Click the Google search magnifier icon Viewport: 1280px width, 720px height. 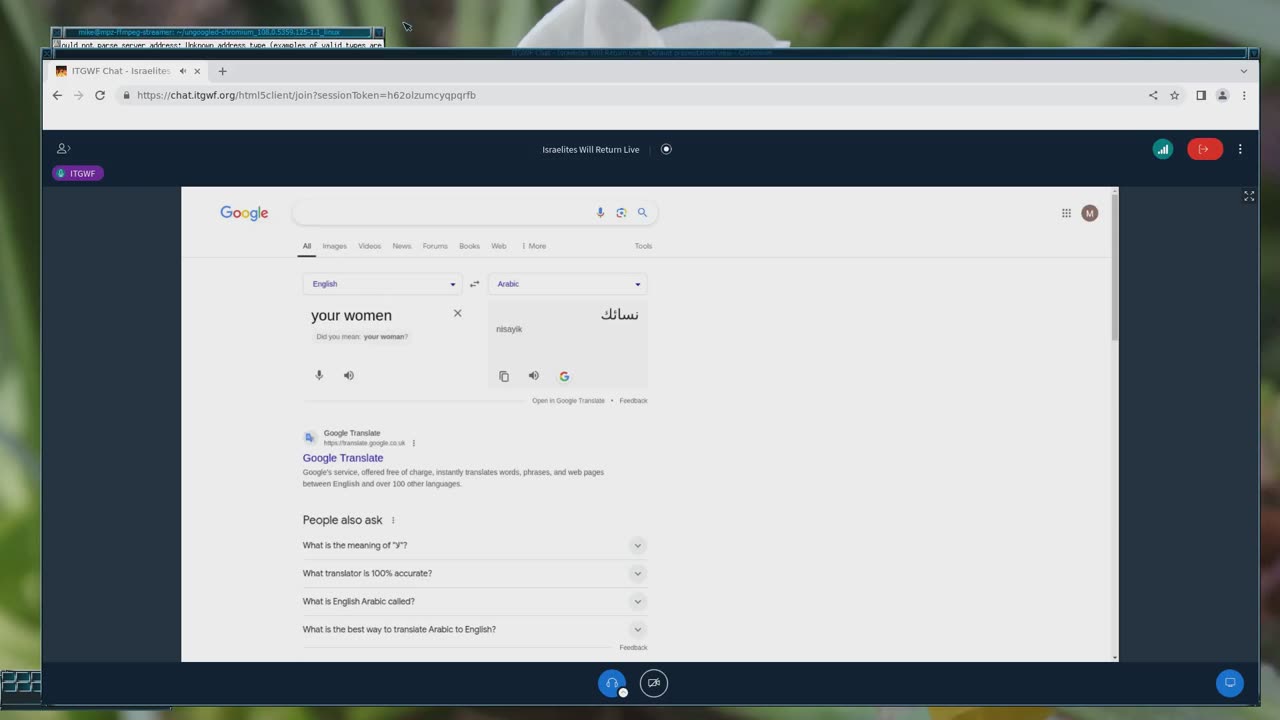click(x=642, y=212)
